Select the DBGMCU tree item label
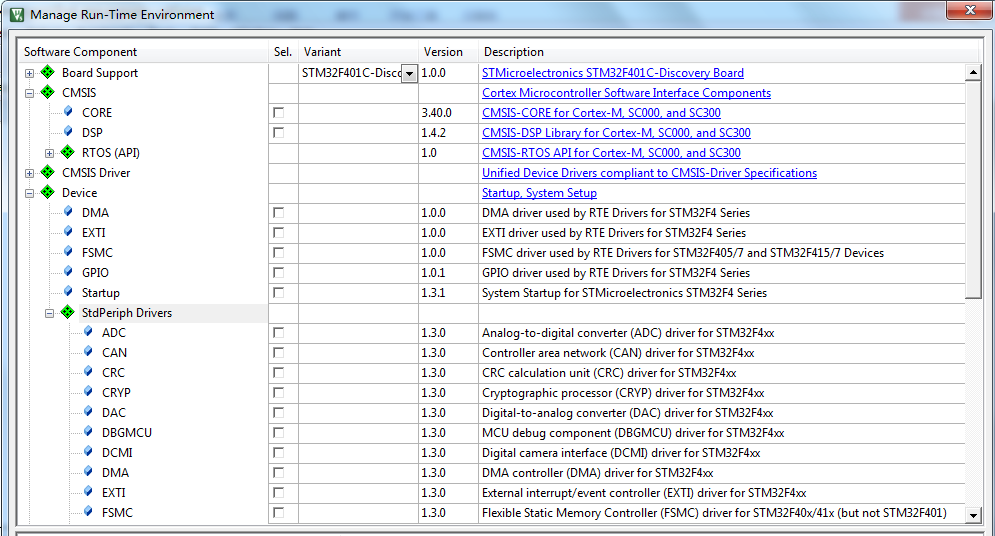The image size is (995, 536). click(x=127, y=433)
